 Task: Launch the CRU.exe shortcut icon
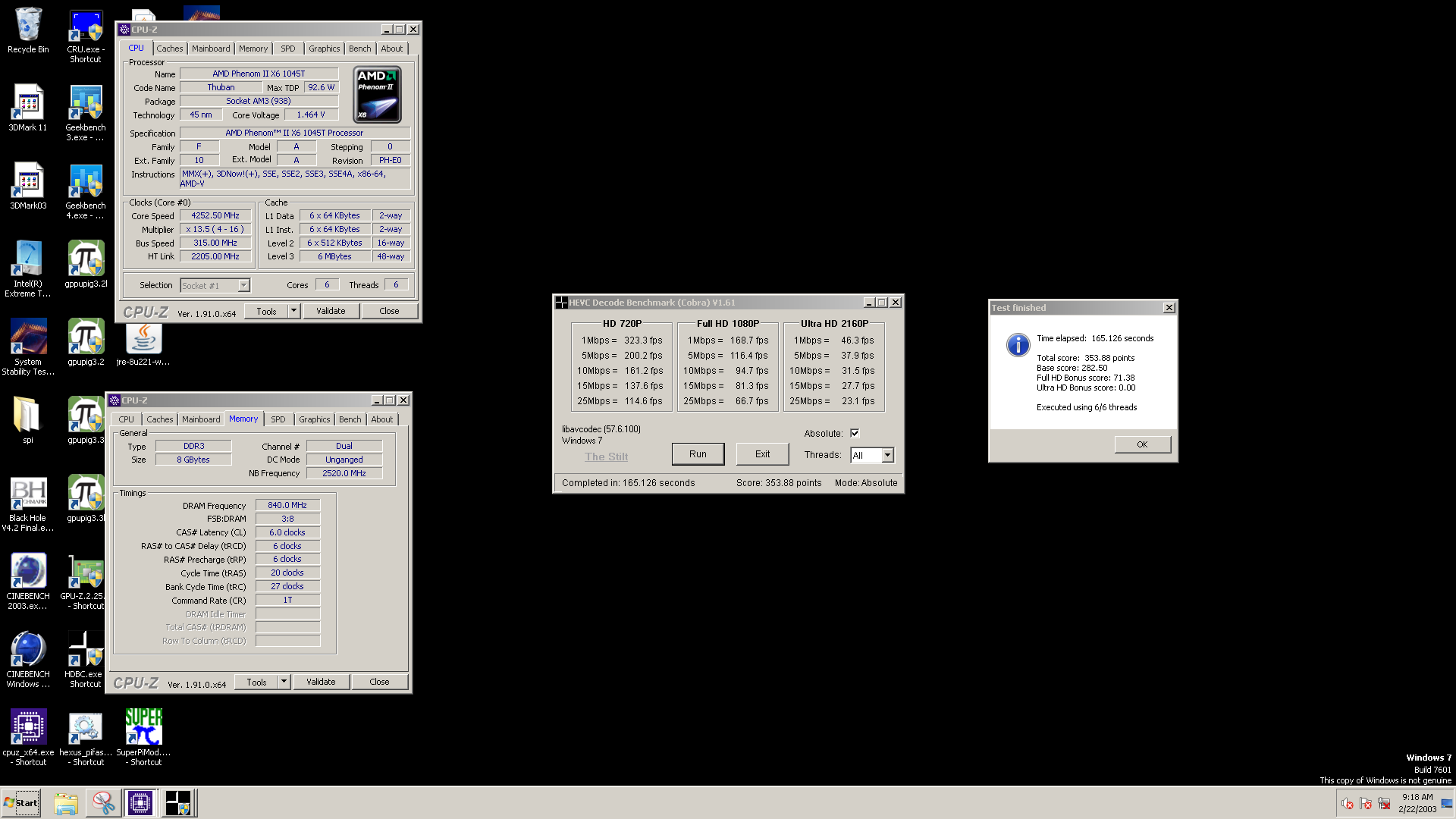(86, 36)
